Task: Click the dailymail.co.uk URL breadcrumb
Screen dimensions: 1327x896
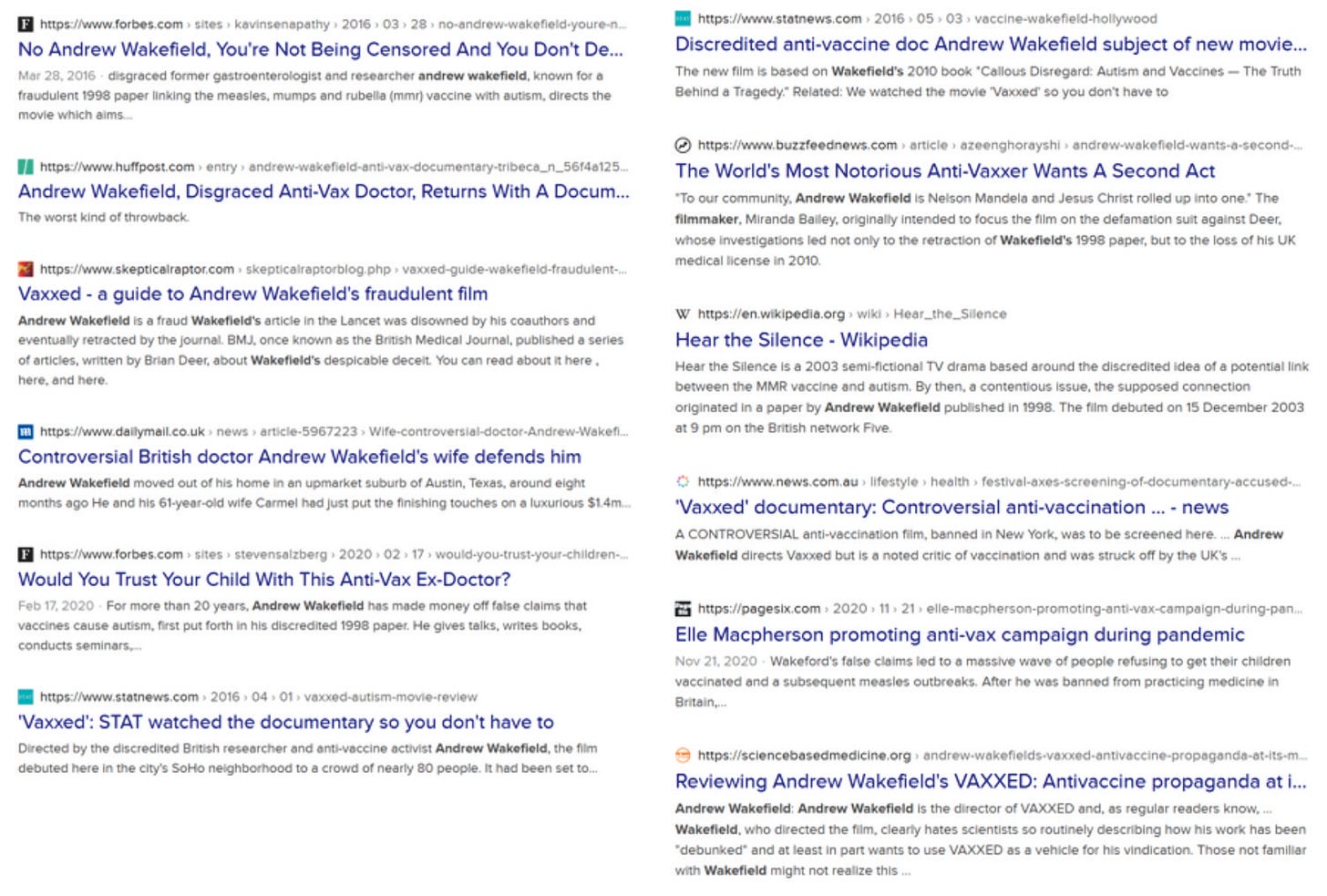Action: (334, 431)
